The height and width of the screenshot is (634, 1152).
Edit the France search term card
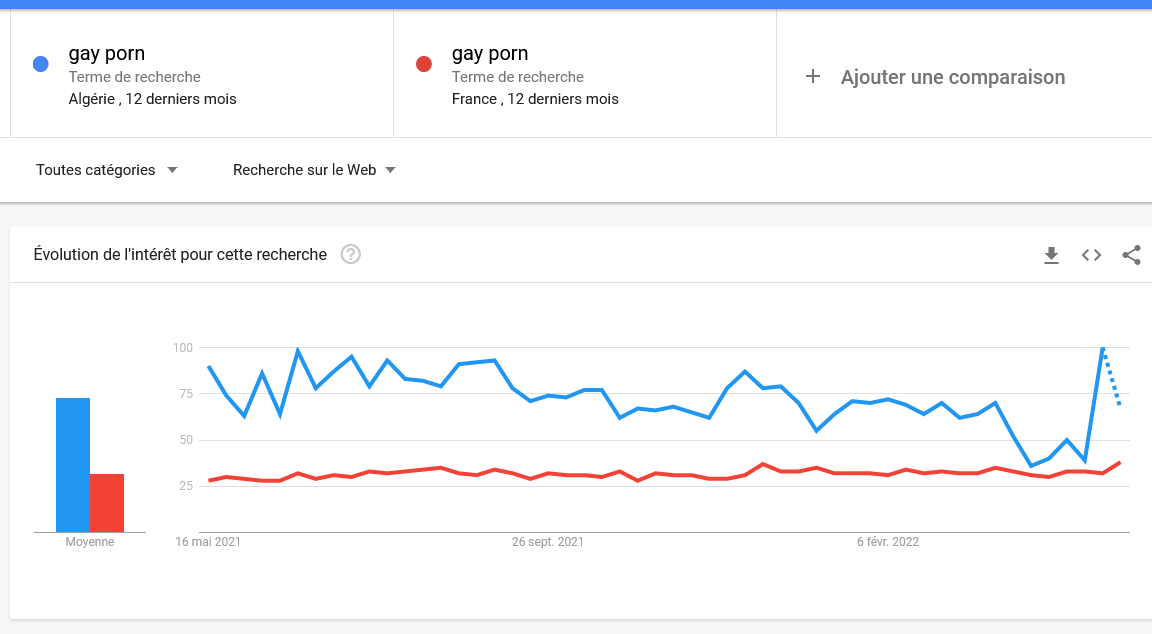tap(584, 76)
